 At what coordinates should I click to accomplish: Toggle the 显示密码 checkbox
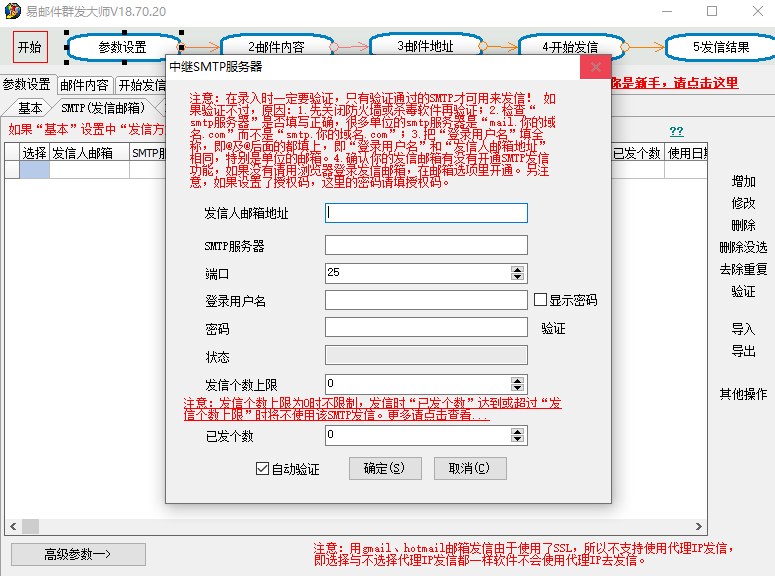pos(540,300)
